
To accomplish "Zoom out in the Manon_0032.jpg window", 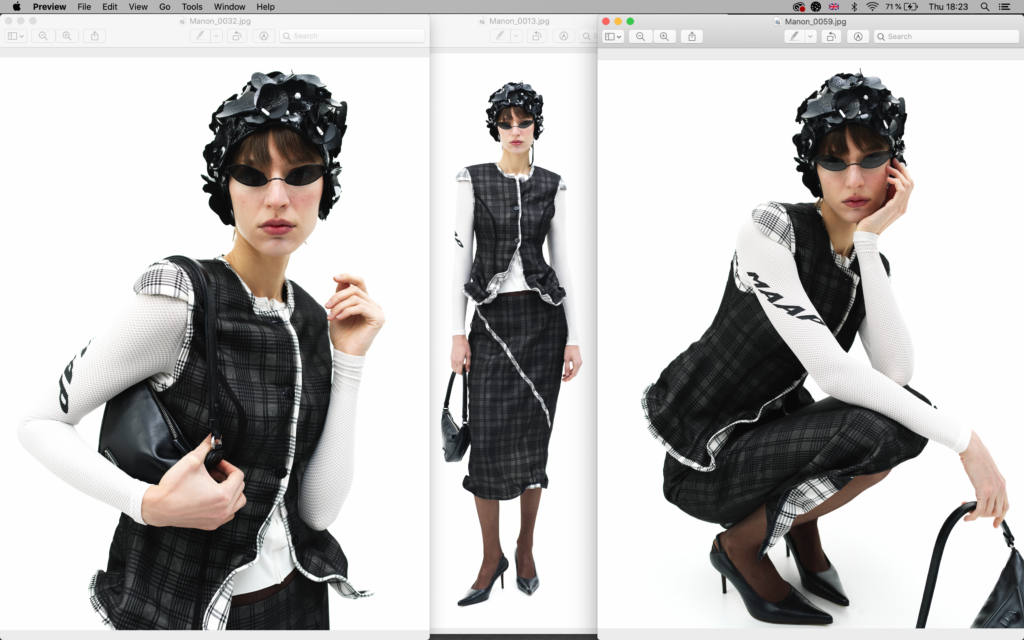I will (43, 36).
